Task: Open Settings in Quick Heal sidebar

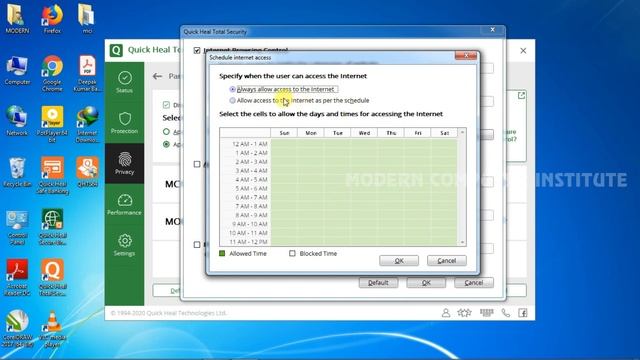Action: coord(124,245)
